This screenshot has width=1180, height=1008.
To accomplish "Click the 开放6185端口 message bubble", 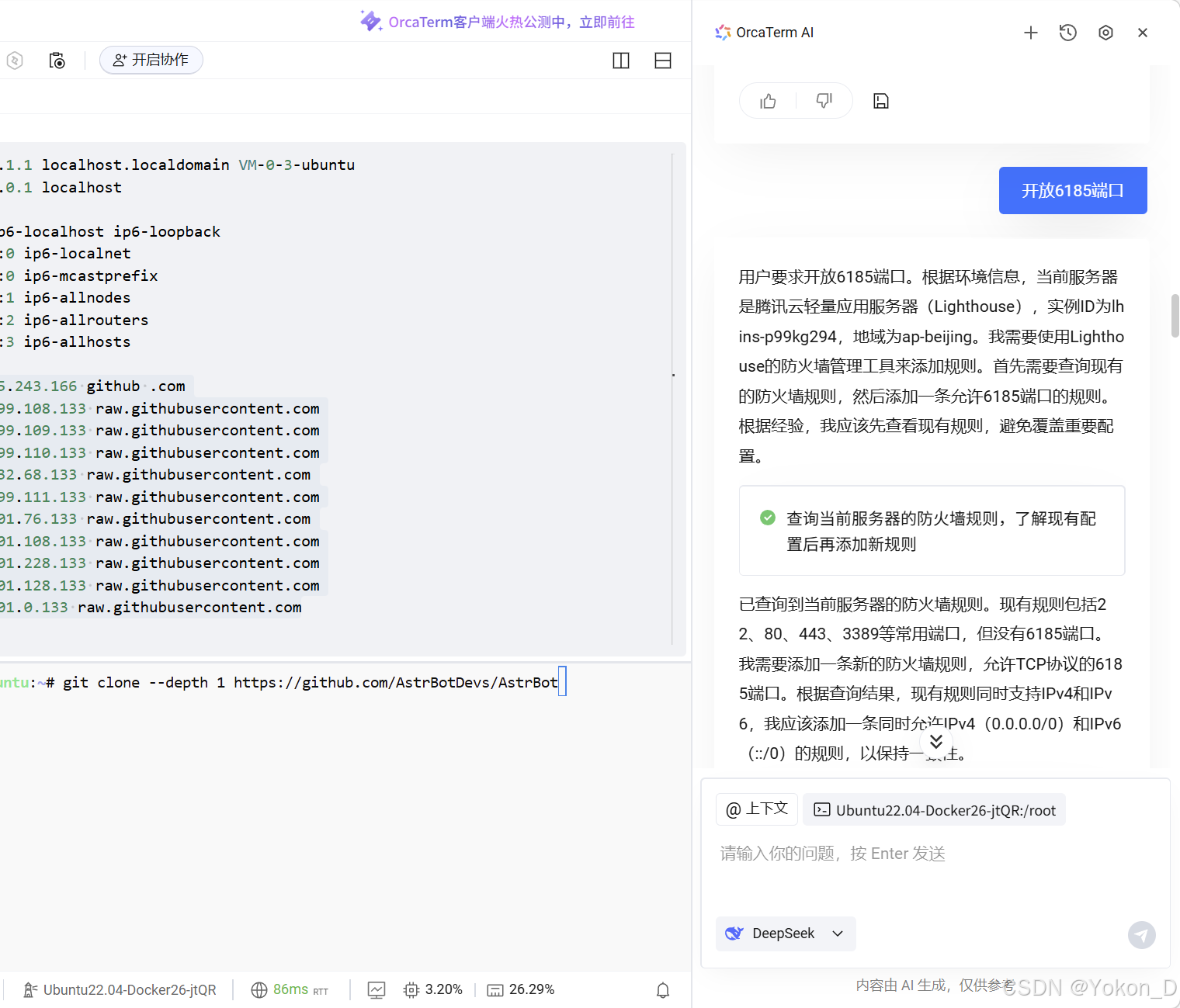I will tap(1073, 190).
